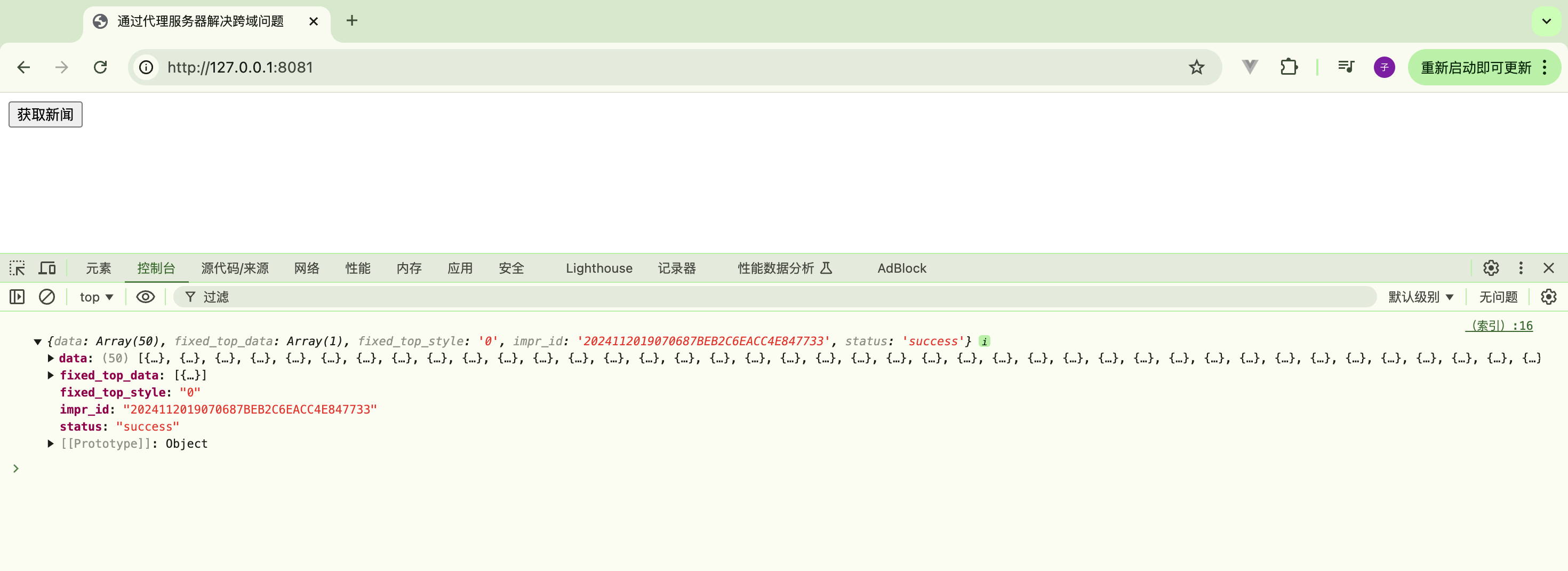Switch to the 网络 tab
Image resolution: width=1568 pixels, height=571 pixels.
click(x=307, y=268)
